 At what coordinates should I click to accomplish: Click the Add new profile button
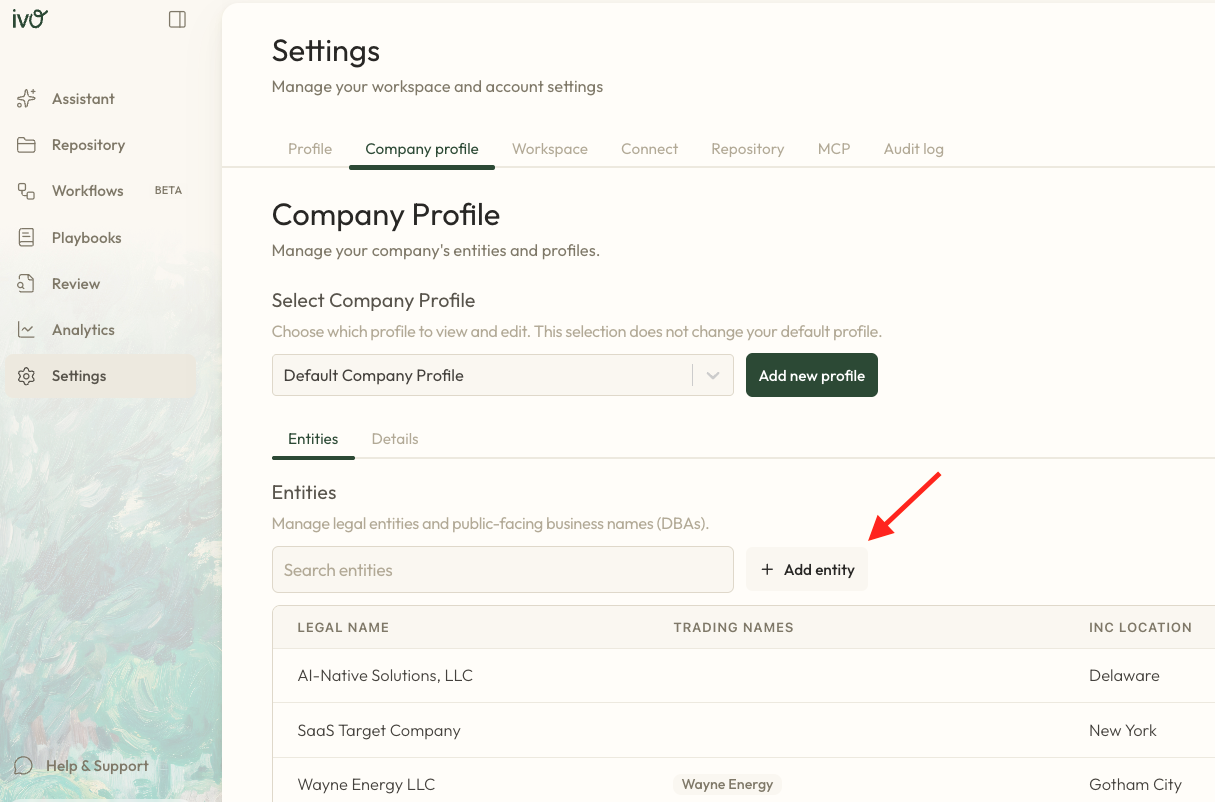click(811, 376)
